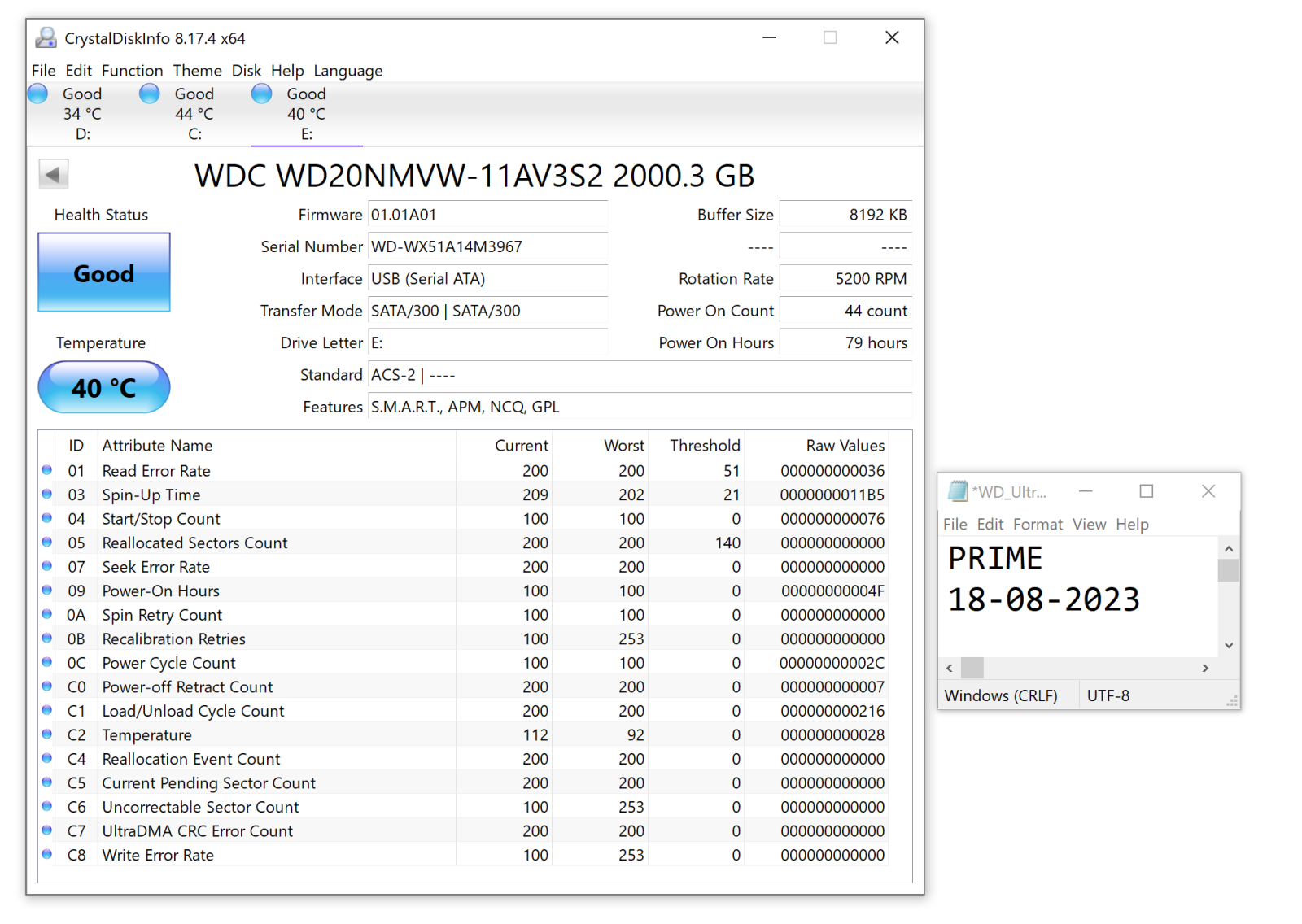Click the Transfer Mode field
The image size is (1302, 924).
tap(488, 311)
